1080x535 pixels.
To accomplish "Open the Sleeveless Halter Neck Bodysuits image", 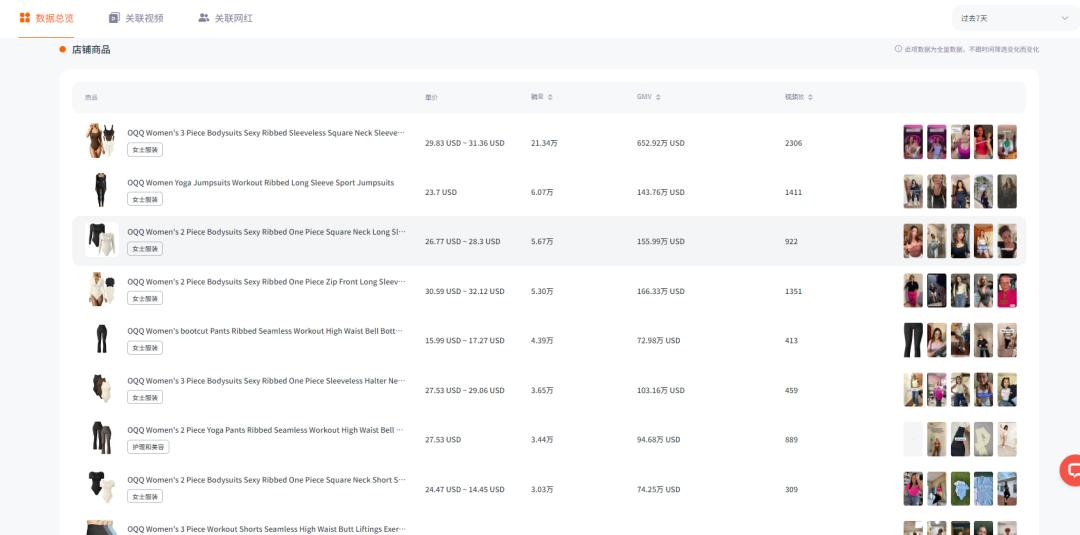I will pos(101,388).
